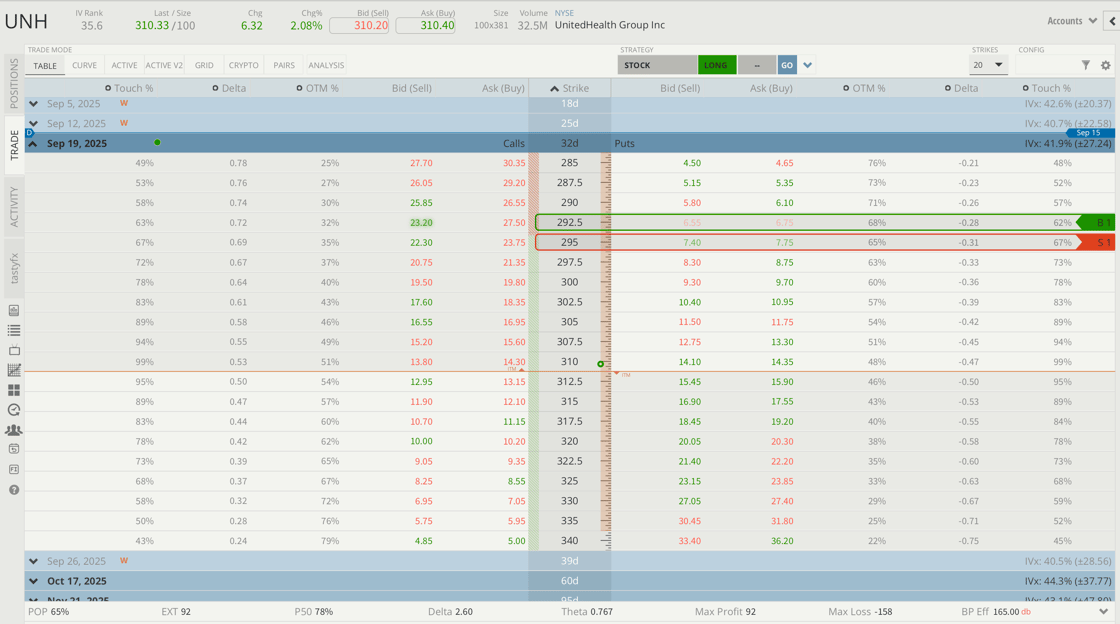
Task: Open the tastyfx side tab
Action: 14,268
